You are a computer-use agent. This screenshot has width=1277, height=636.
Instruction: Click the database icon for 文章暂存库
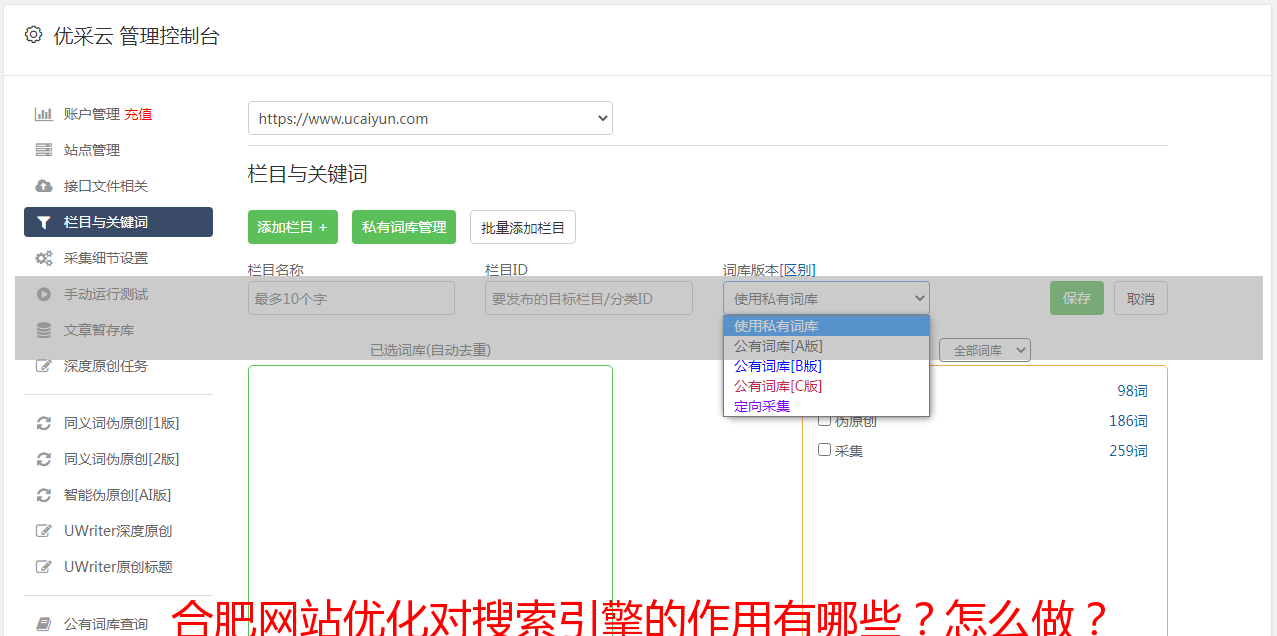[x=44, y=330]
